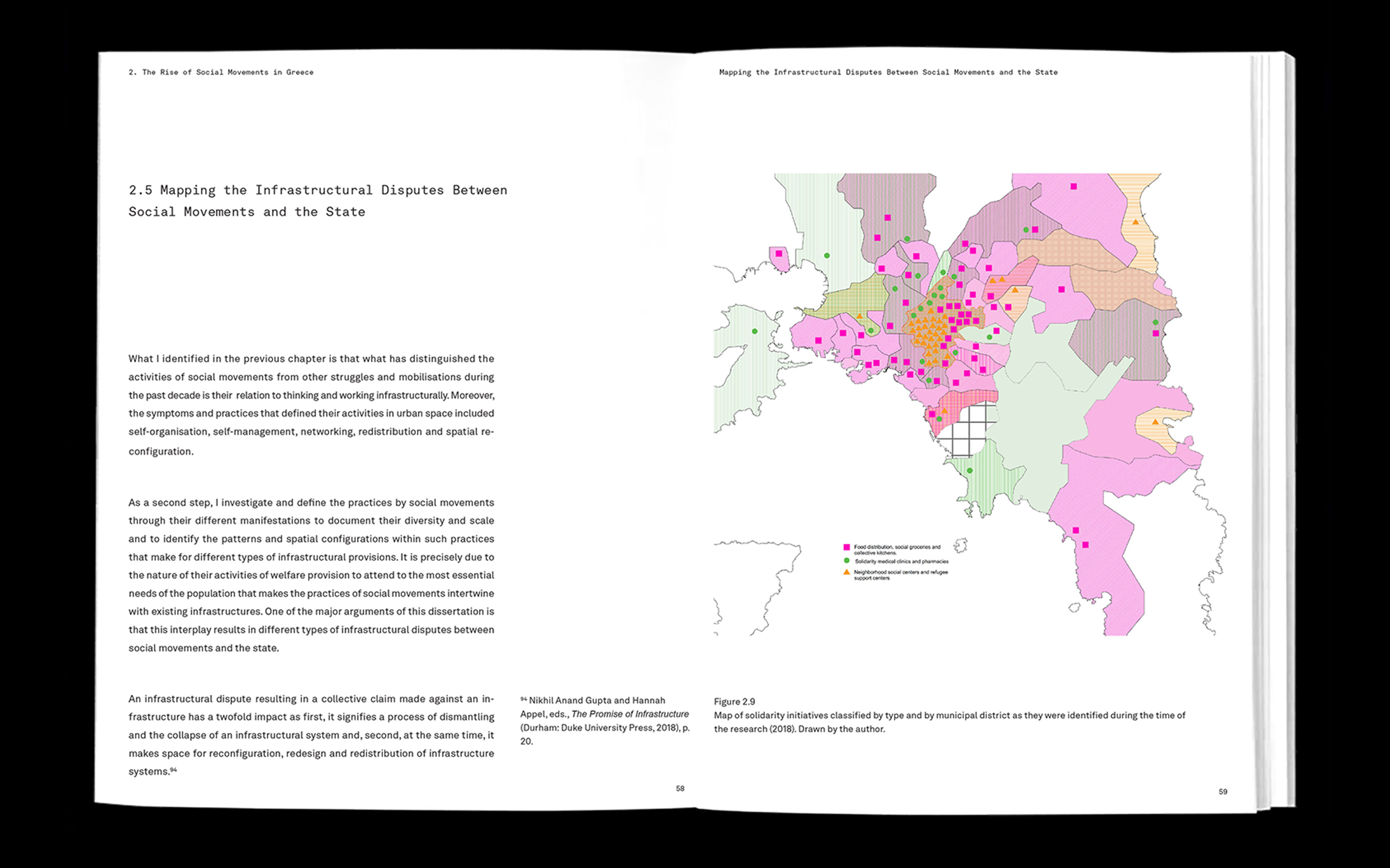Select 'Solidarity medical clinics and pharmacies' label
Viewport: 1390px width, 868px height.
901,561
